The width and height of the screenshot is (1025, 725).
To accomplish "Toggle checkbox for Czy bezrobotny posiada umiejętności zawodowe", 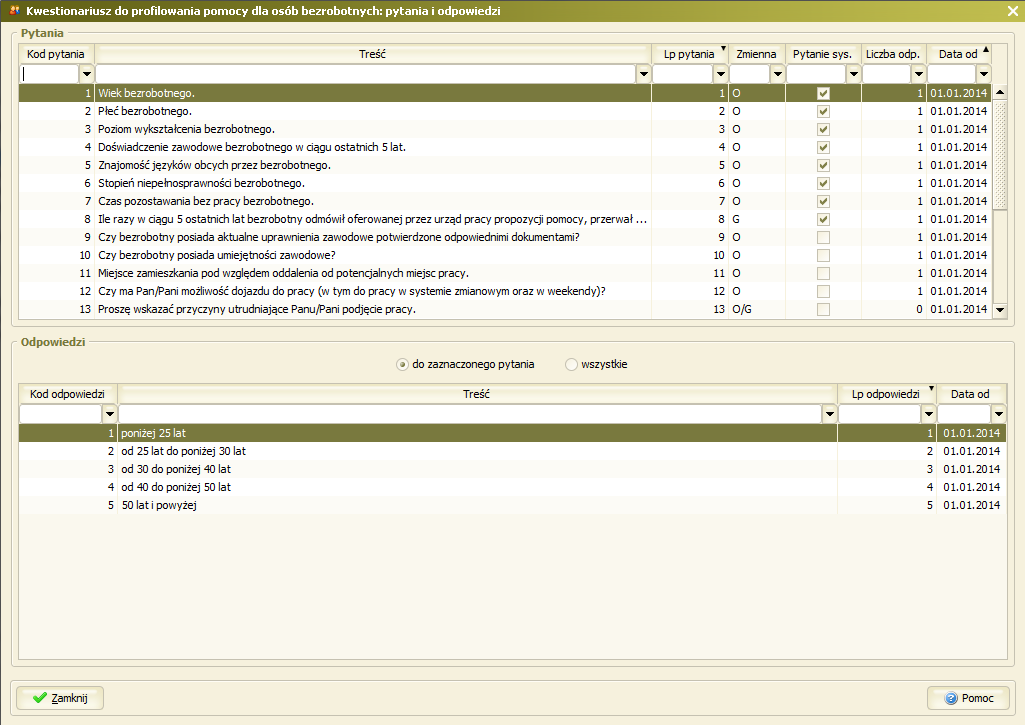I will point(823,255).
